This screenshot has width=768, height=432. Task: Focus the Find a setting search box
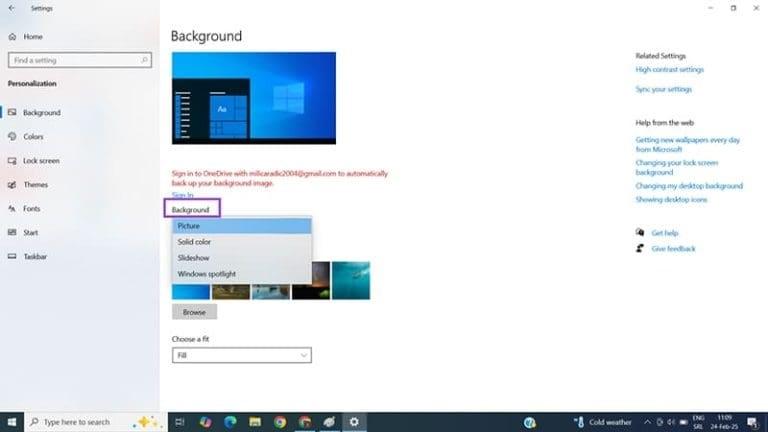point(80,60)
